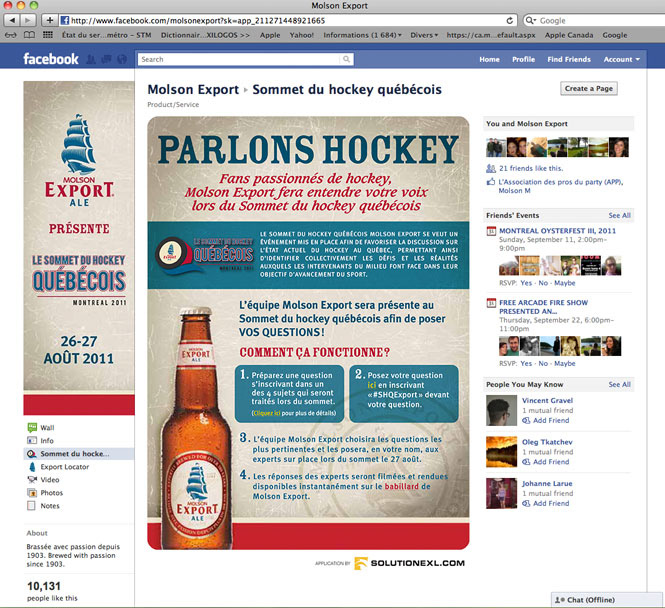The image size is (665, 608).
Task: Go to Find Friends in navigation
Action: coord(569,60)
